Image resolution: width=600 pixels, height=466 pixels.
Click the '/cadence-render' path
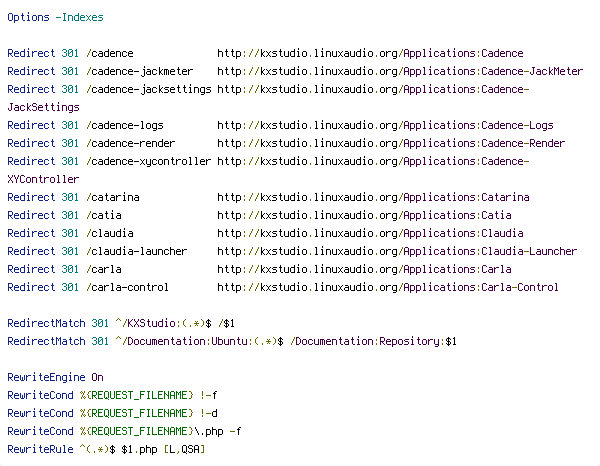click(131, 143)
